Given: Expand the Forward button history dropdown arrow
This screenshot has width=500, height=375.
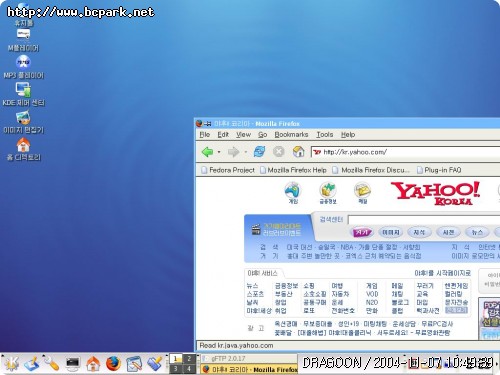Looking at the screenshot, I should [x=246, y=152].
